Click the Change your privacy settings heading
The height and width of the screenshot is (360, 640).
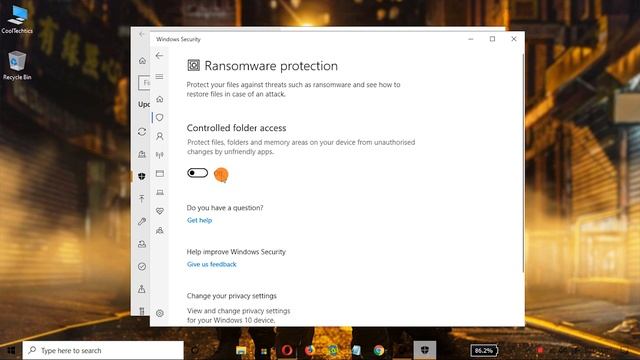[231, 296]
